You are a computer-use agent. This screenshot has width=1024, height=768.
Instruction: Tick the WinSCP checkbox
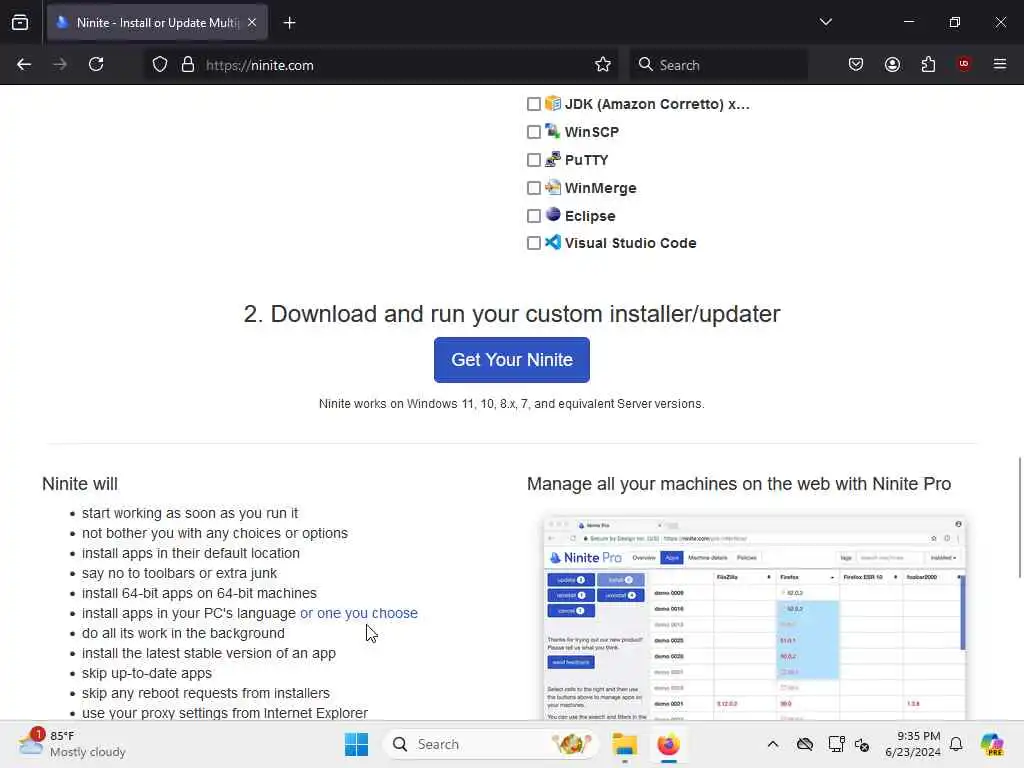534,132
